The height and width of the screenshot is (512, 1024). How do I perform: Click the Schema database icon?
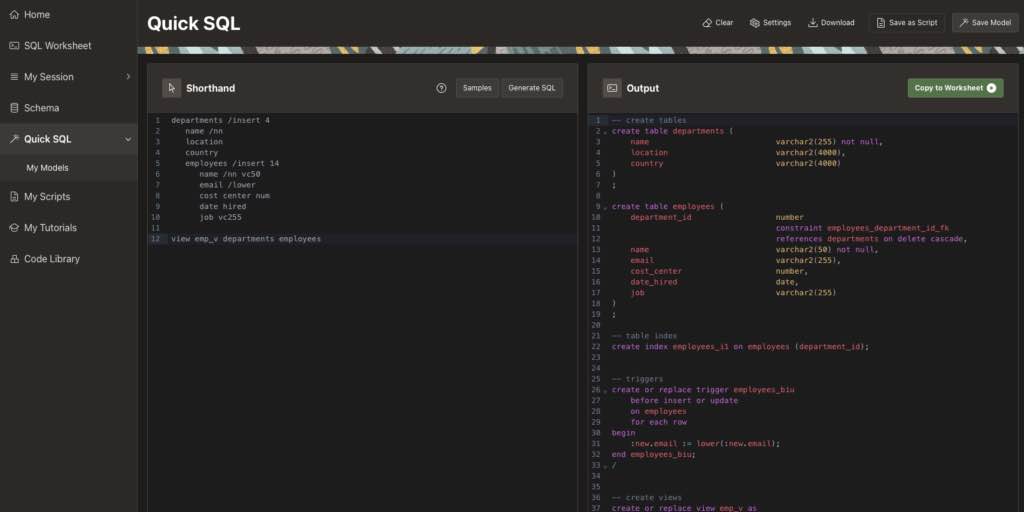[x=14, y=108]
